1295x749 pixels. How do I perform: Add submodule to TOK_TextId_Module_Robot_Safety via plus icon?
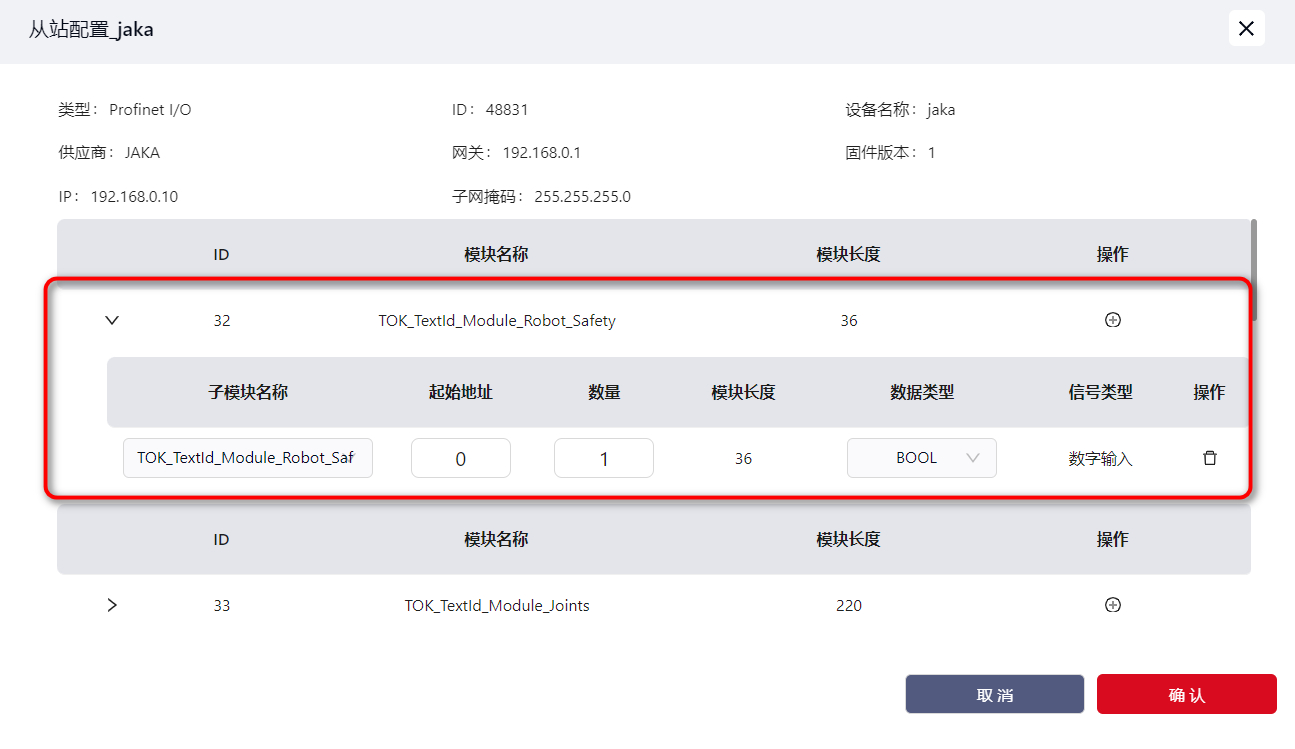pyautogui.click(x=1112, y=321)
